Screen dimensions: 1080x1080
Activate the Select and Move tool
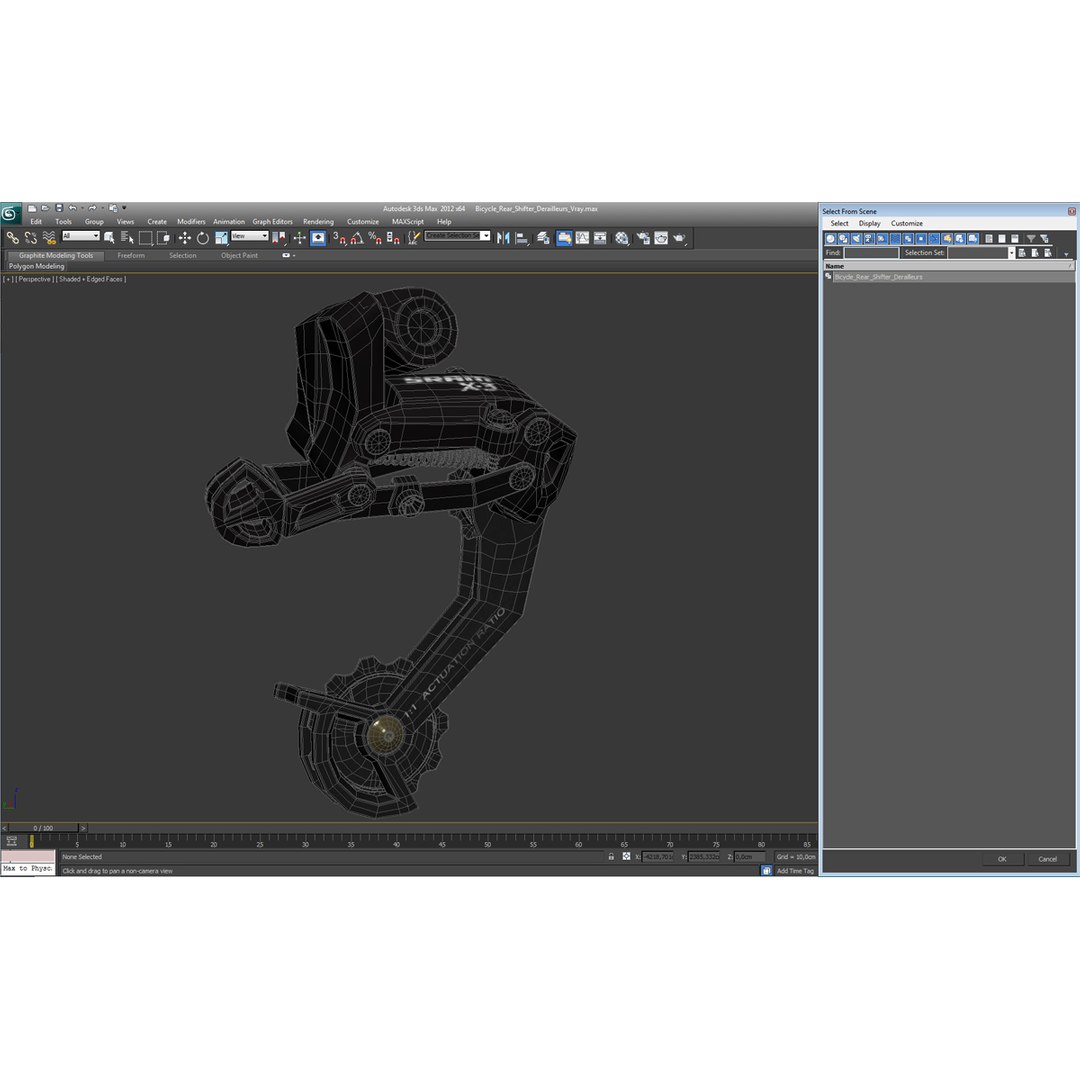click(x=185, y=238)
